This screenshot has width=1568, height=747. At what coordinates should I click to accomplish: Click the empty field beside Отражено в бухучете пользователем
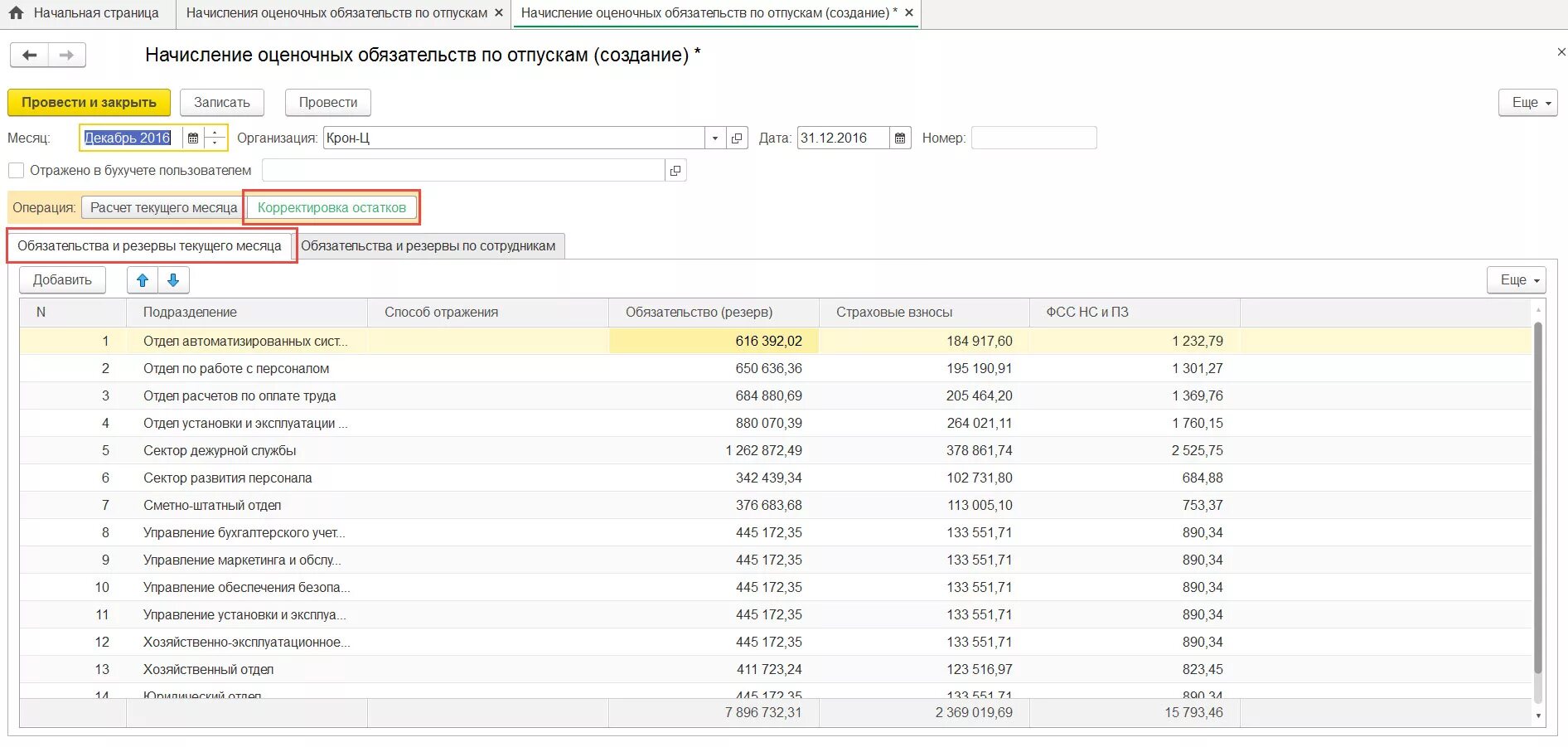(x=464, y=171)
